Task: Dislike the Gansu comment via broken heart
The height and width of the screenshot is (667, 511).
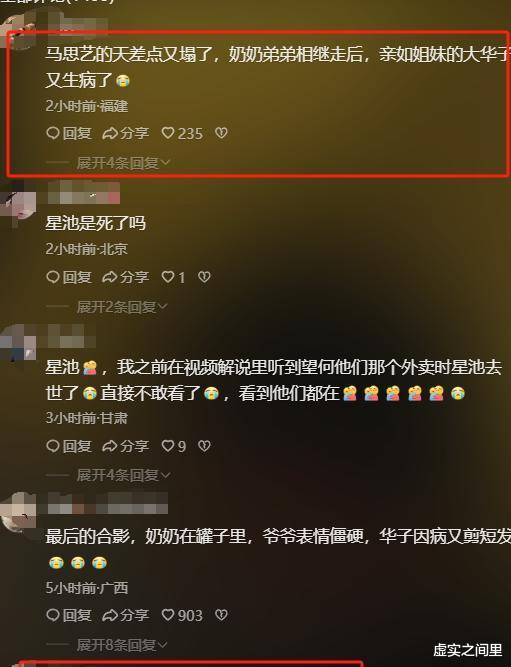Action: point(204,446)
